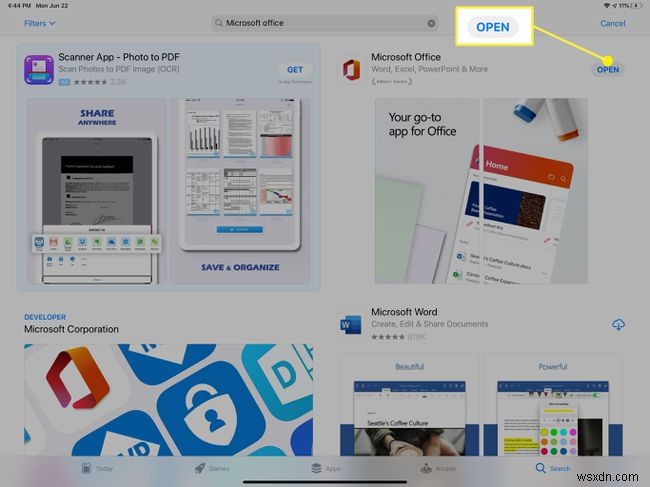Screen dimensions: 650x487
Task: Clear the search text with X icon
Action: (x=431, y=23)
